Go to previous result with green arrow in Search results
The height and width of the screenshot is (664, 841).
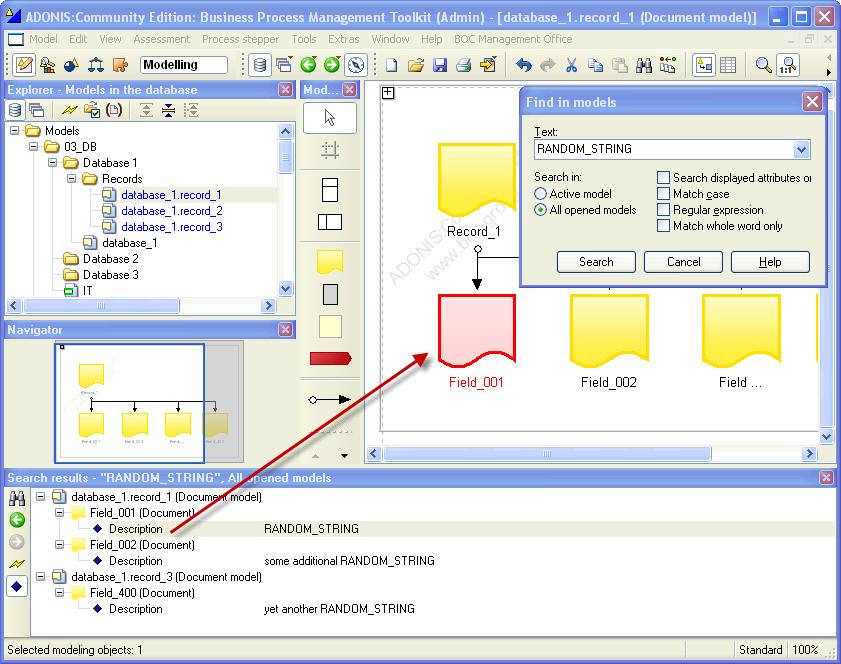point(17,520)
